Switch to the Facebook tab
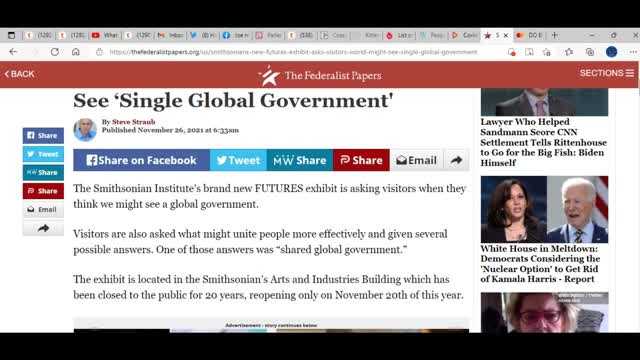This screenshot has height=360, width=640. click(236, 36)
